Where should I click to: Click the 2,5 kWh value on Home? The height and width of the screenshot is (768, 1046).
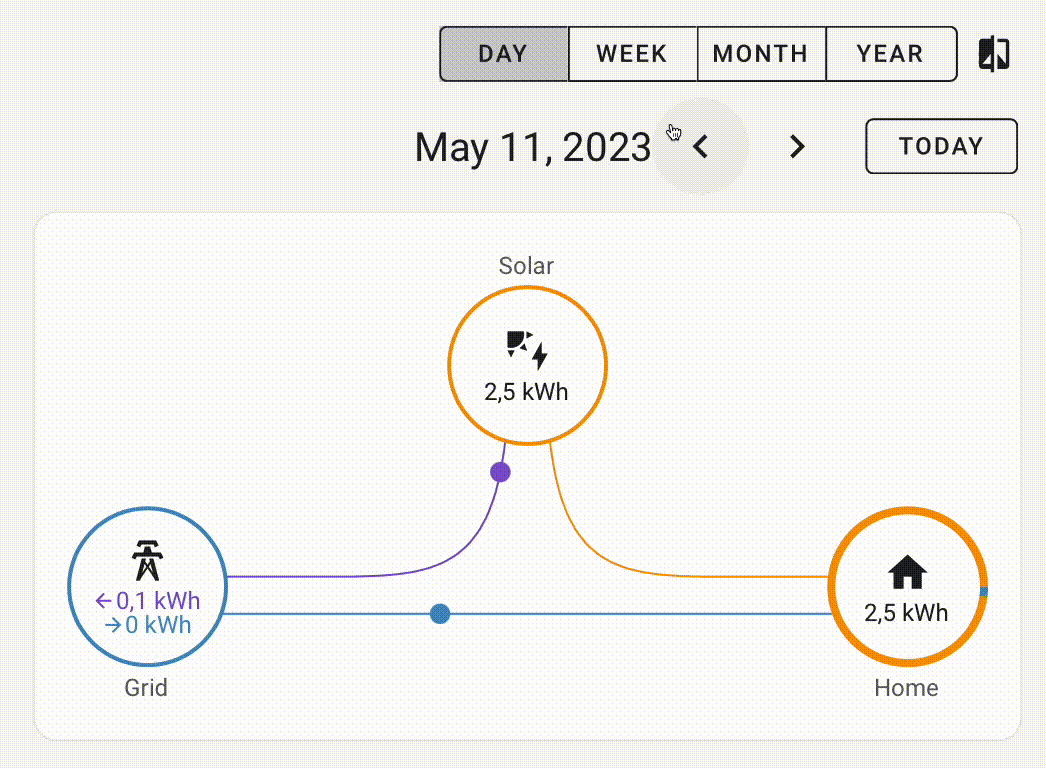[906, 612]
